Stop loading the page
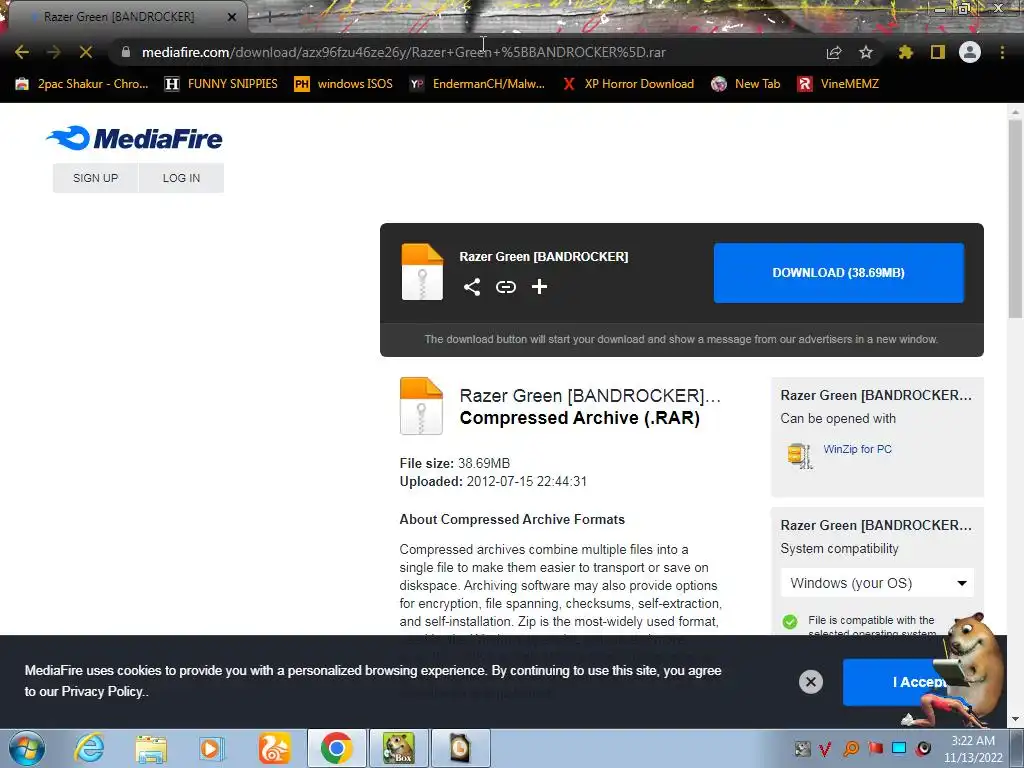The height and width of the screenshot is (768, 1024). coord(86,52)
